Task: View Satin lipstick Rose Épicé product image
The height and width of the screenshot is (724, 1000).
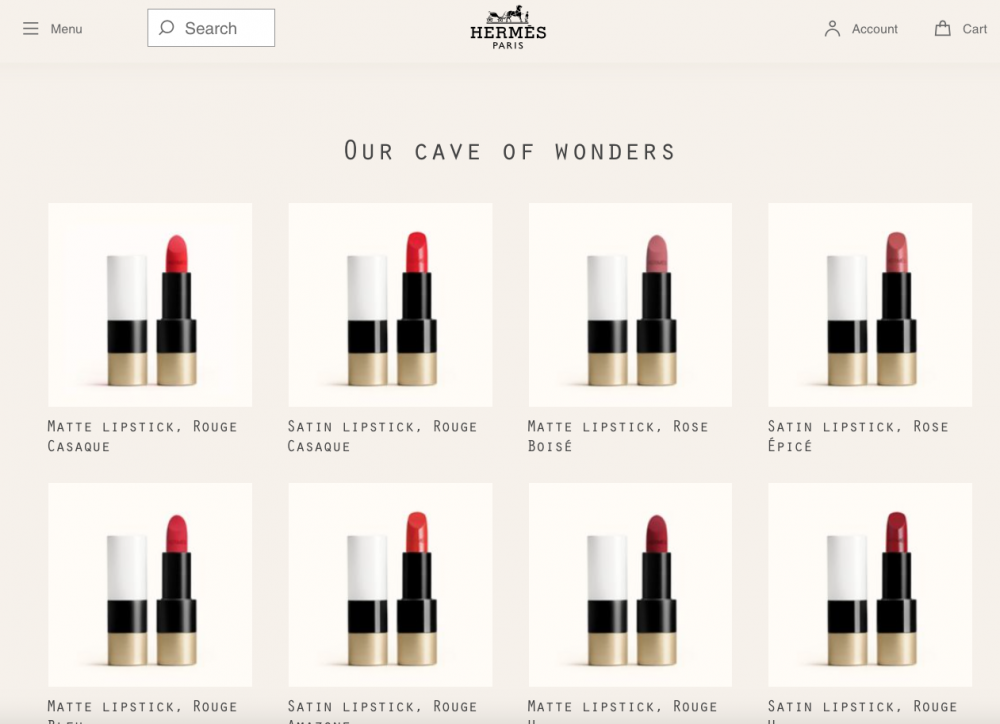Action: tap(870, 305)
